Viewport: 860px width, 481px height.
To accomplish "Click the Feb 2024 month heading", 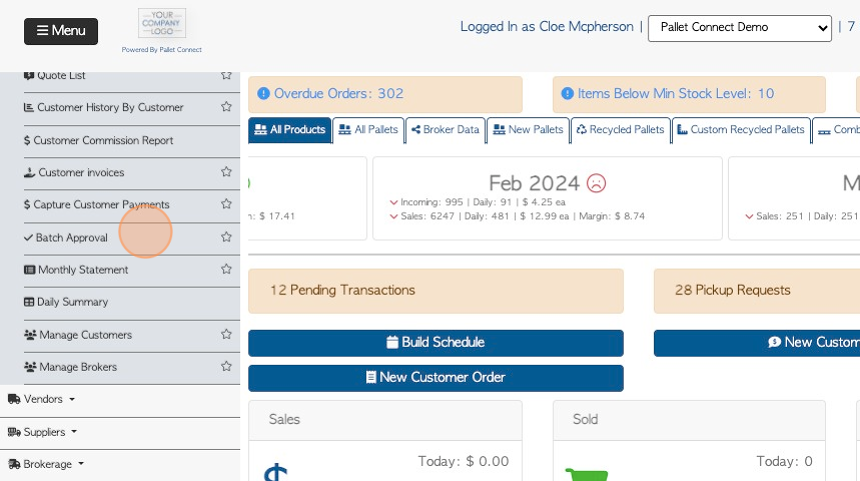I will click(534, 183).
